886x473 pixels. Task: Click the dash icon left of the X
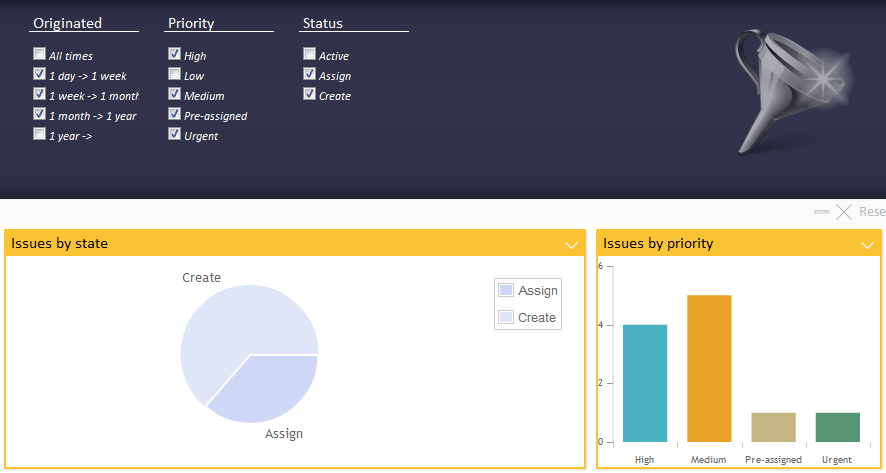tap(822, 212)
